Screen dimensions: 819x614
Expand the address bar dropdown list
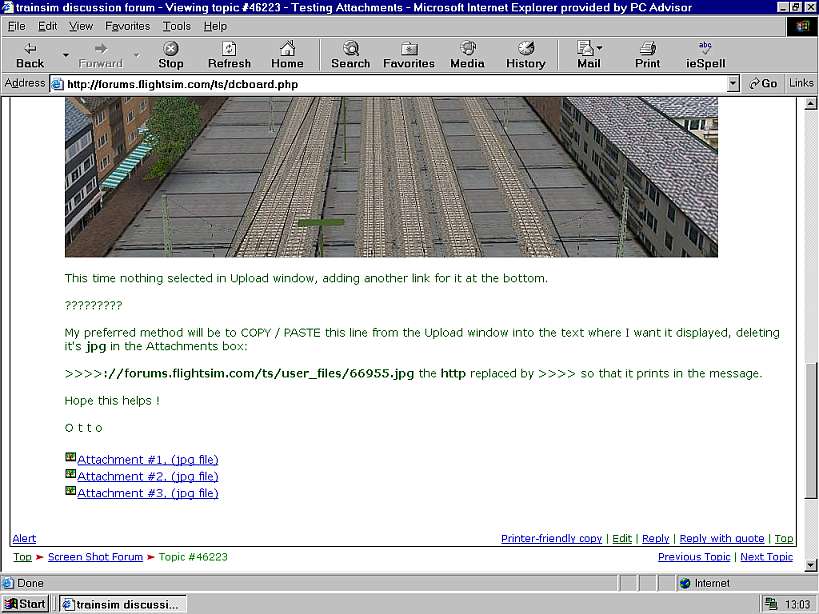(733, 84)
